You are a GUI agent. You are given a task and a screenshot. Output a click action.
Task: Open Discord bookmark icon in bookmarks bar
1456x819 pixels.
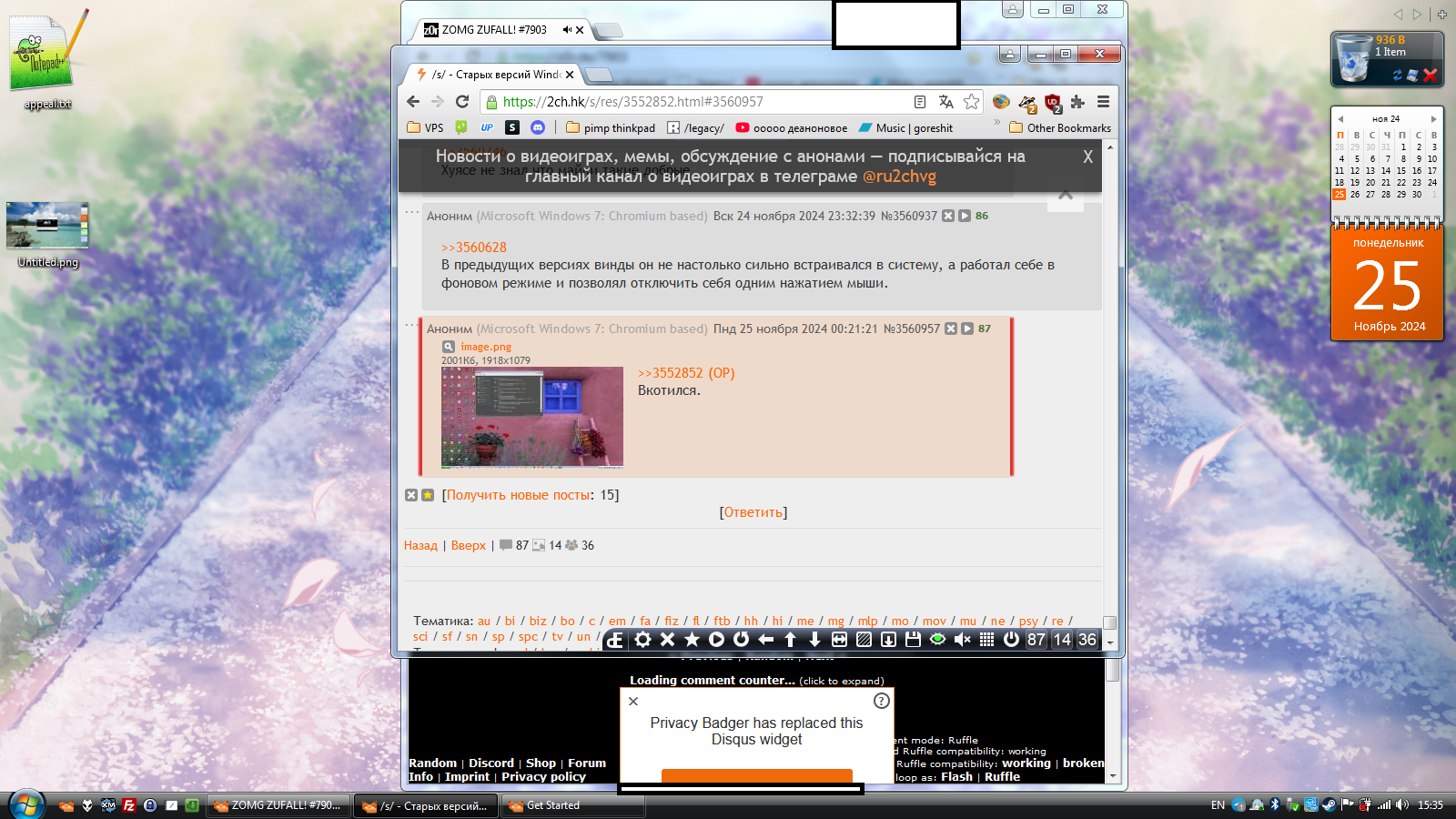pos(538,128)
